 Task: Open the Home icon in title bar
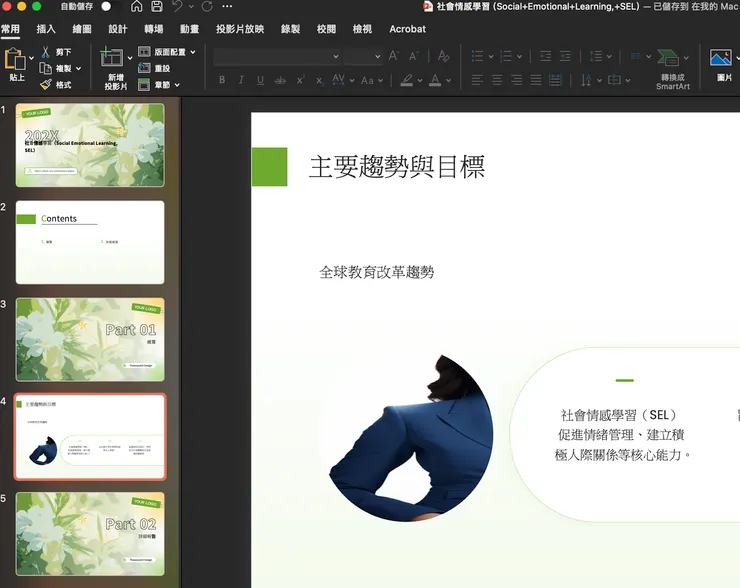pos(136,6)
